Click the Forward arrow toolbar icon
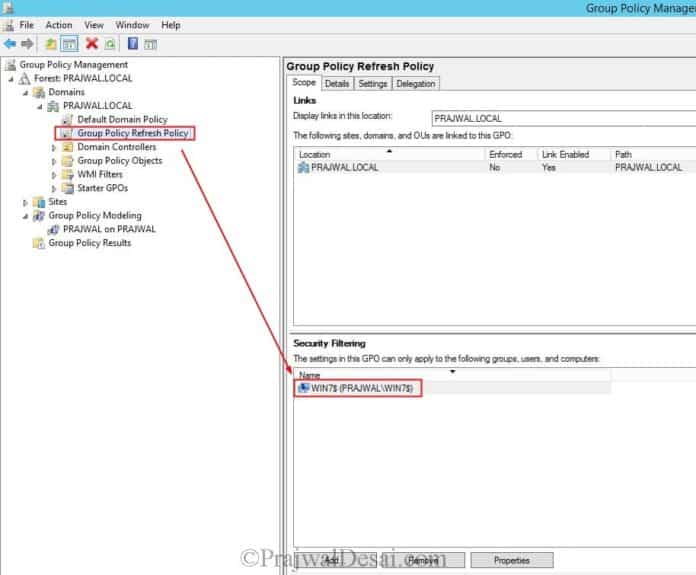The image size is (696, 575). (27, 44)
